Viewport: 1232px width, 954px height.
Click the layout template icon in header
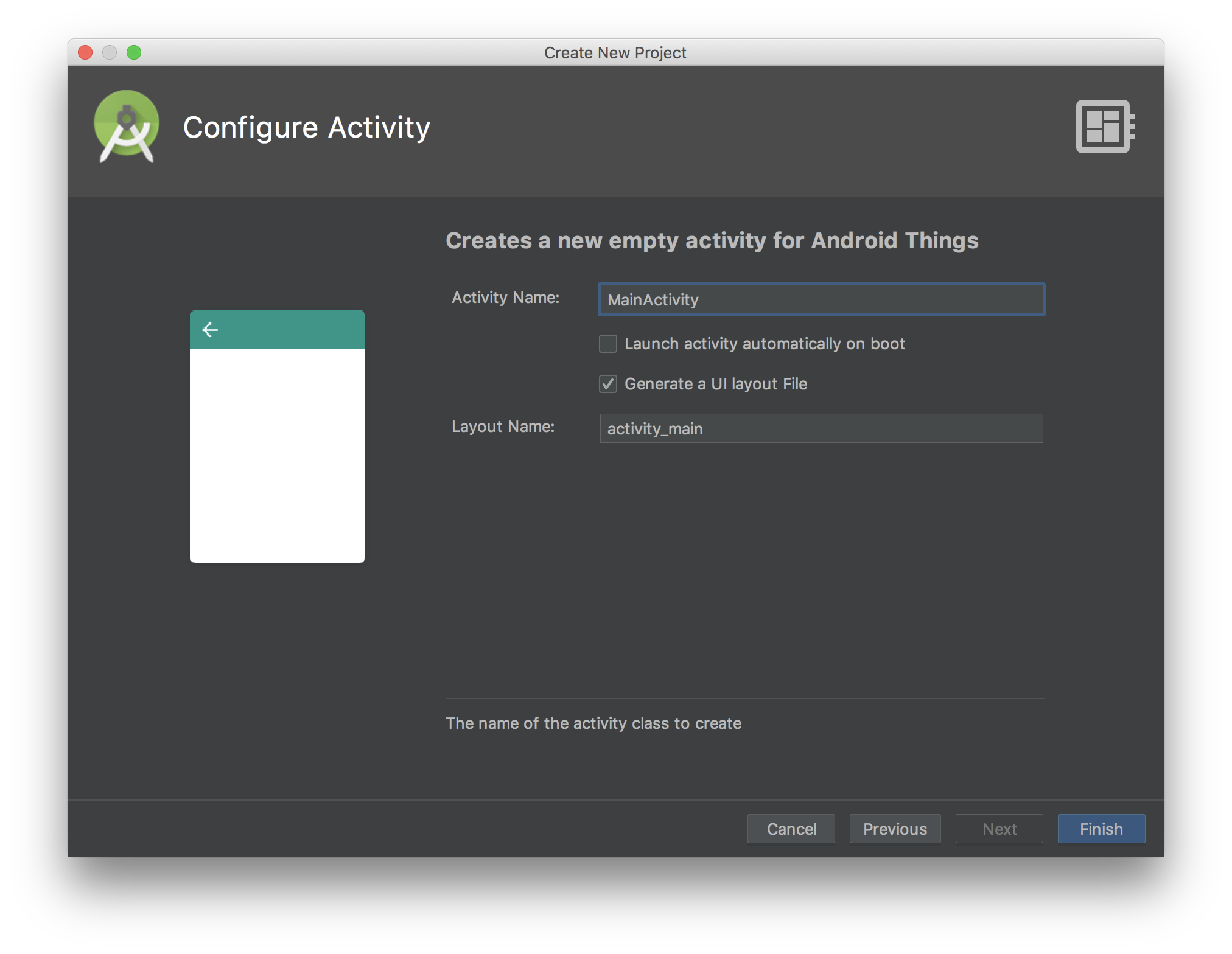coord(1104,127)
